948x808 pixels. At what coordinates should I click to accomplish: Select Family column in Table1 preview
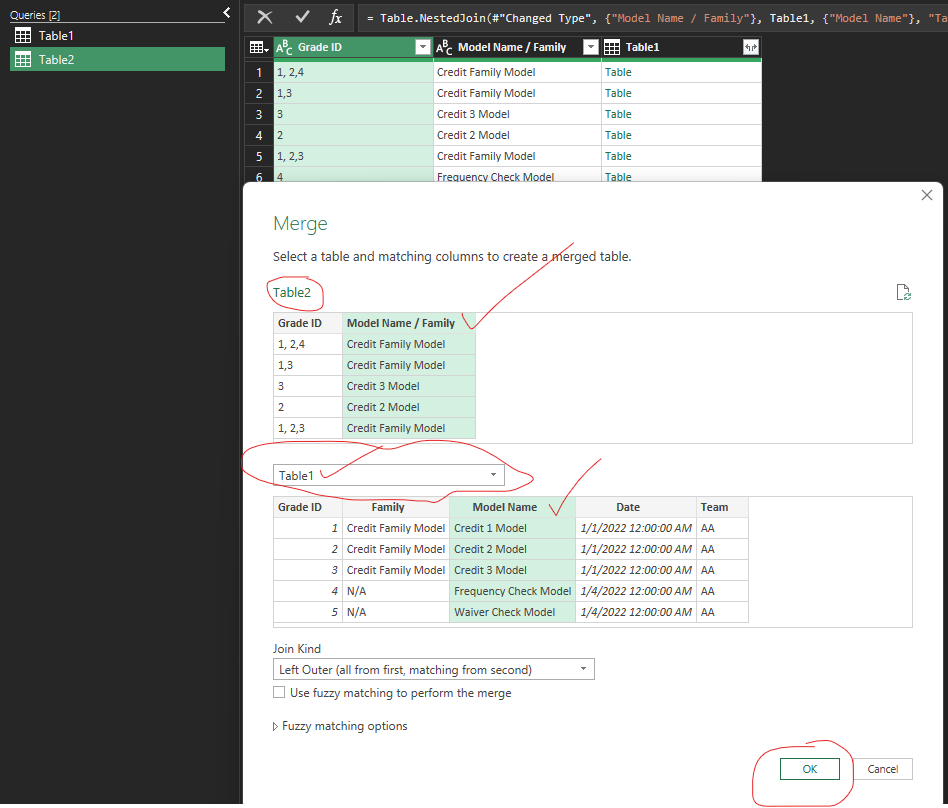tap(396, 507)
